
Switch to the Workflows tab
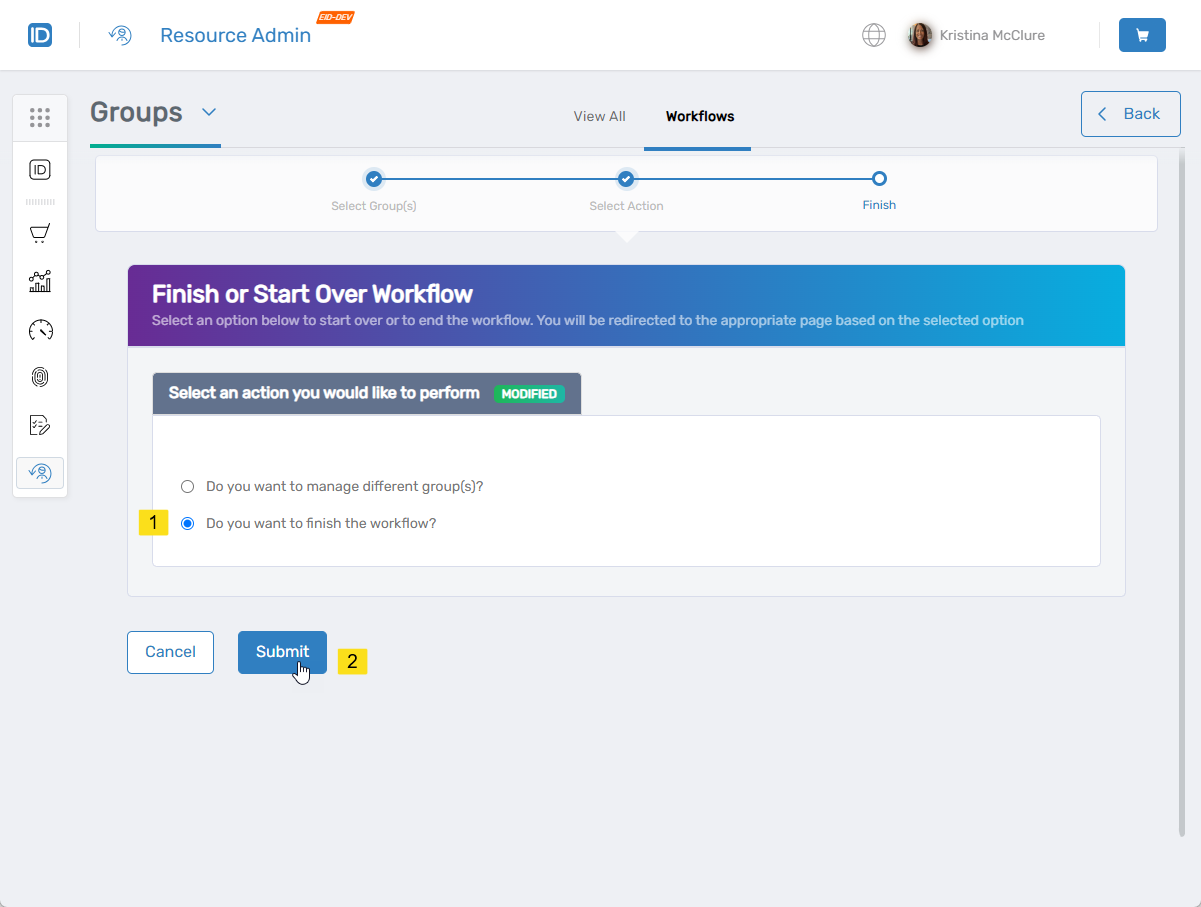(x=698, y=116)
